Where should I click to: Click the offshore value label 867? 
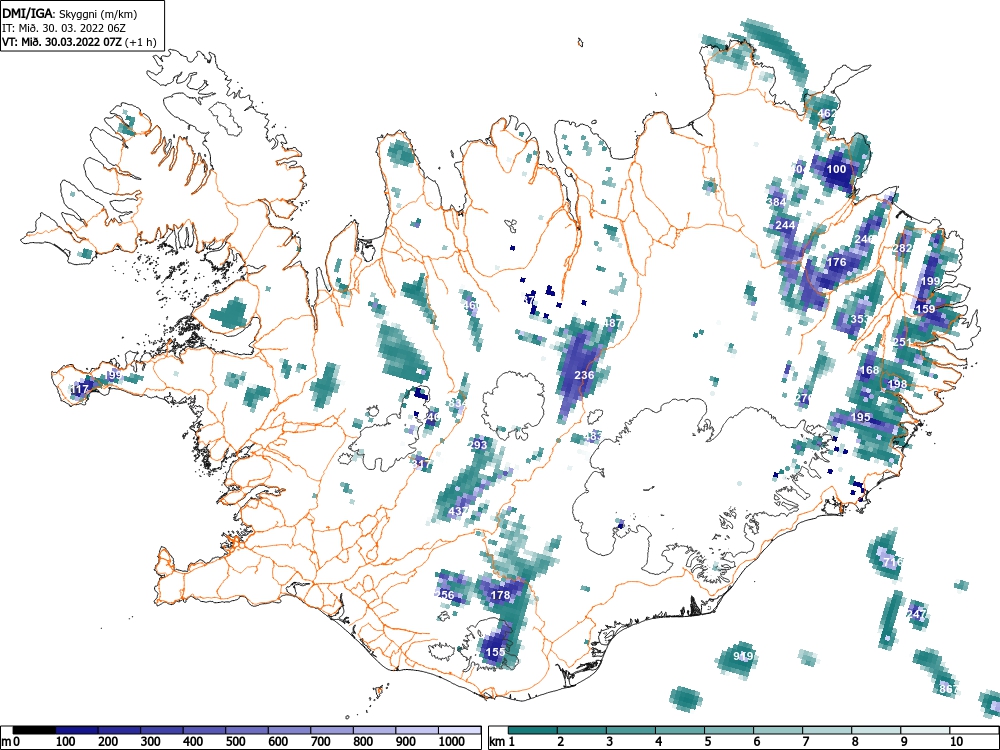pos(948,689)
